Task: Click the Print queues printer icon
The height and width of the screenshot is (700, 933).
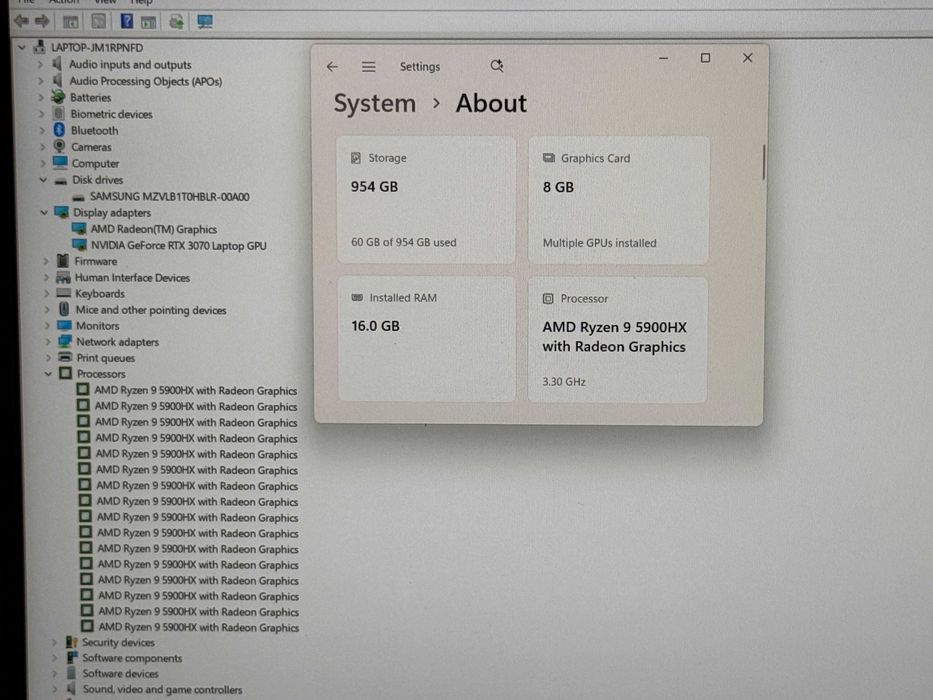Action: [65, 357]
